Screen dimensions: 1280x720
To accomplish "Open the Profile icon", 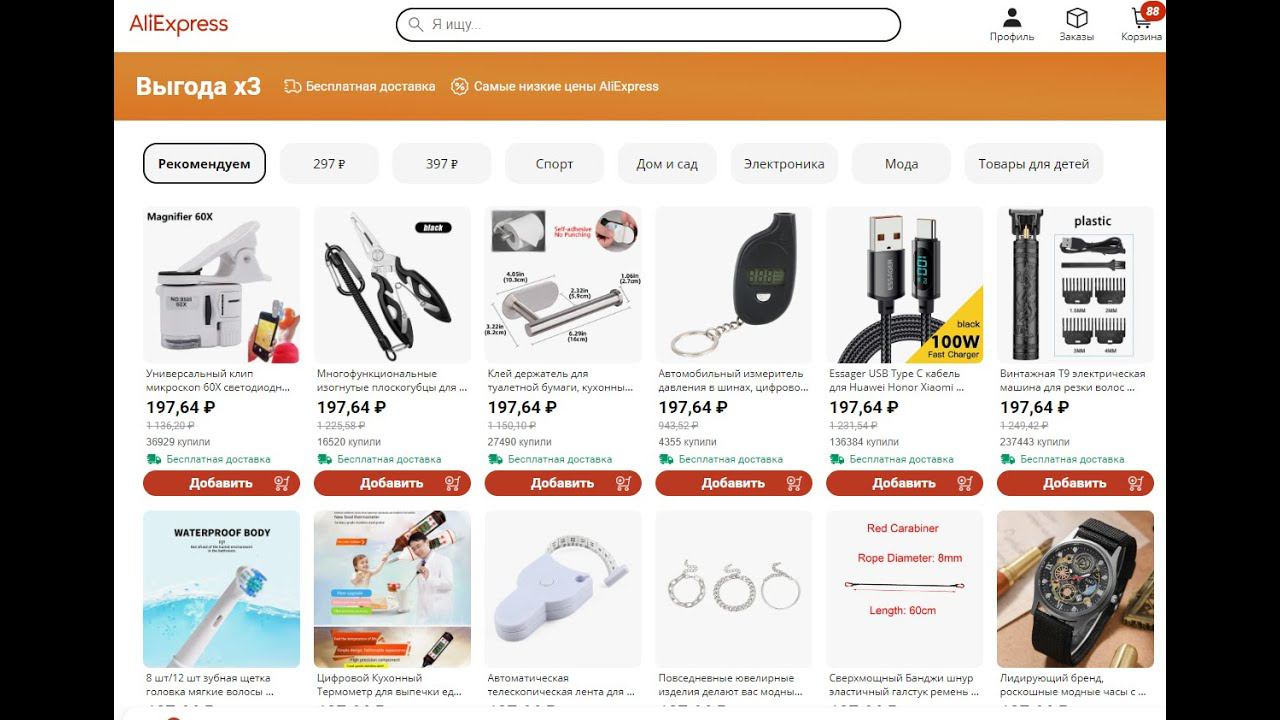I will pos(1012,18).
